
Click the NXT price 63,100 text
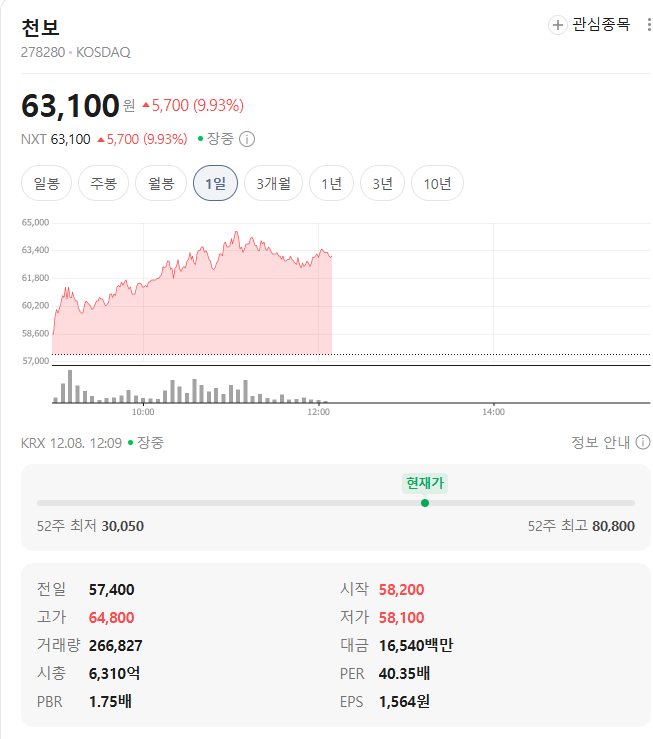[70, 139]
